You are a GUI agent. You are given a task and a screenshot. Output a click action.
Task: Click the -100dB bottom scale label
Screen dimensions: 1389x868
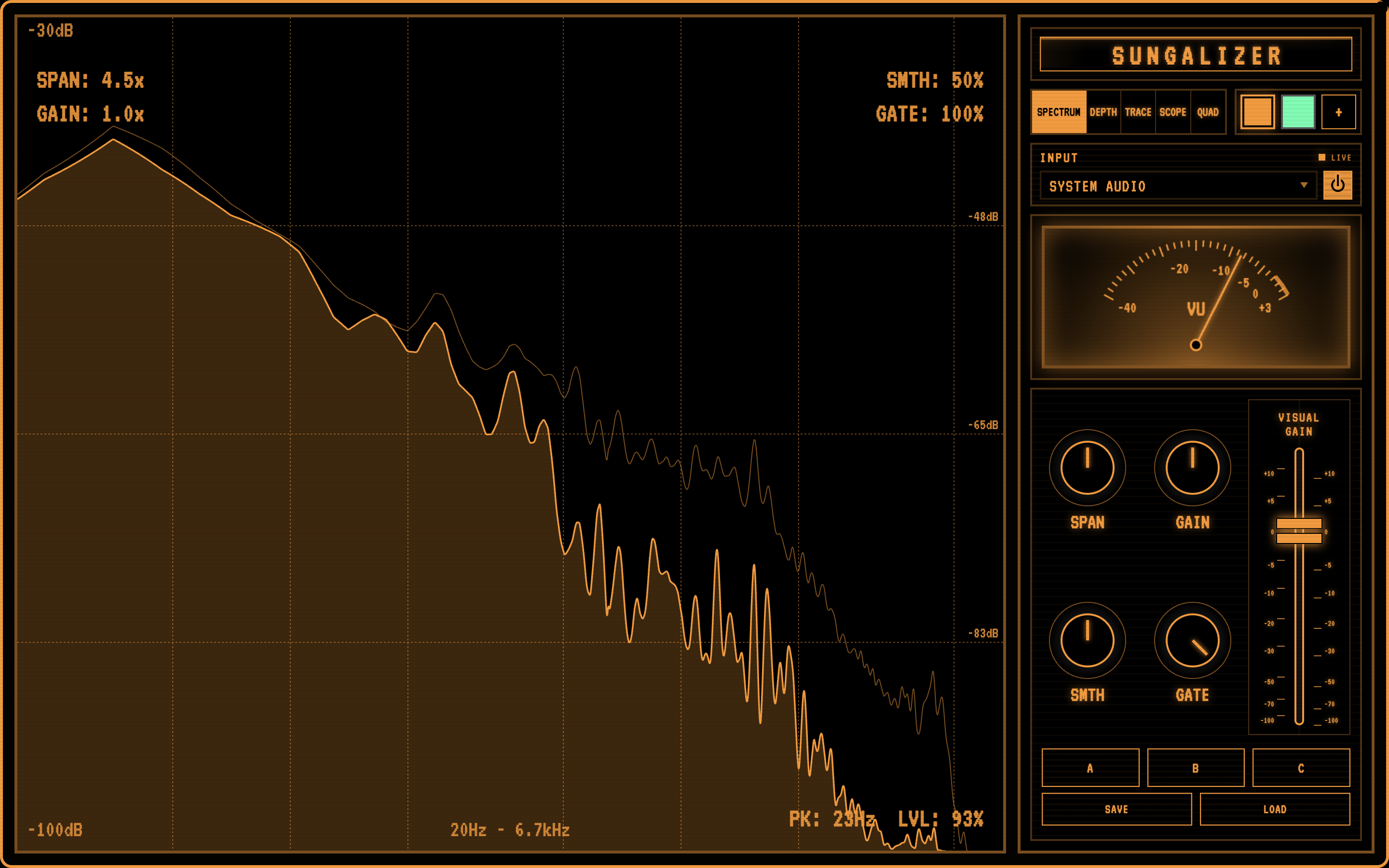pyautogui.click(x=55, y=830)
